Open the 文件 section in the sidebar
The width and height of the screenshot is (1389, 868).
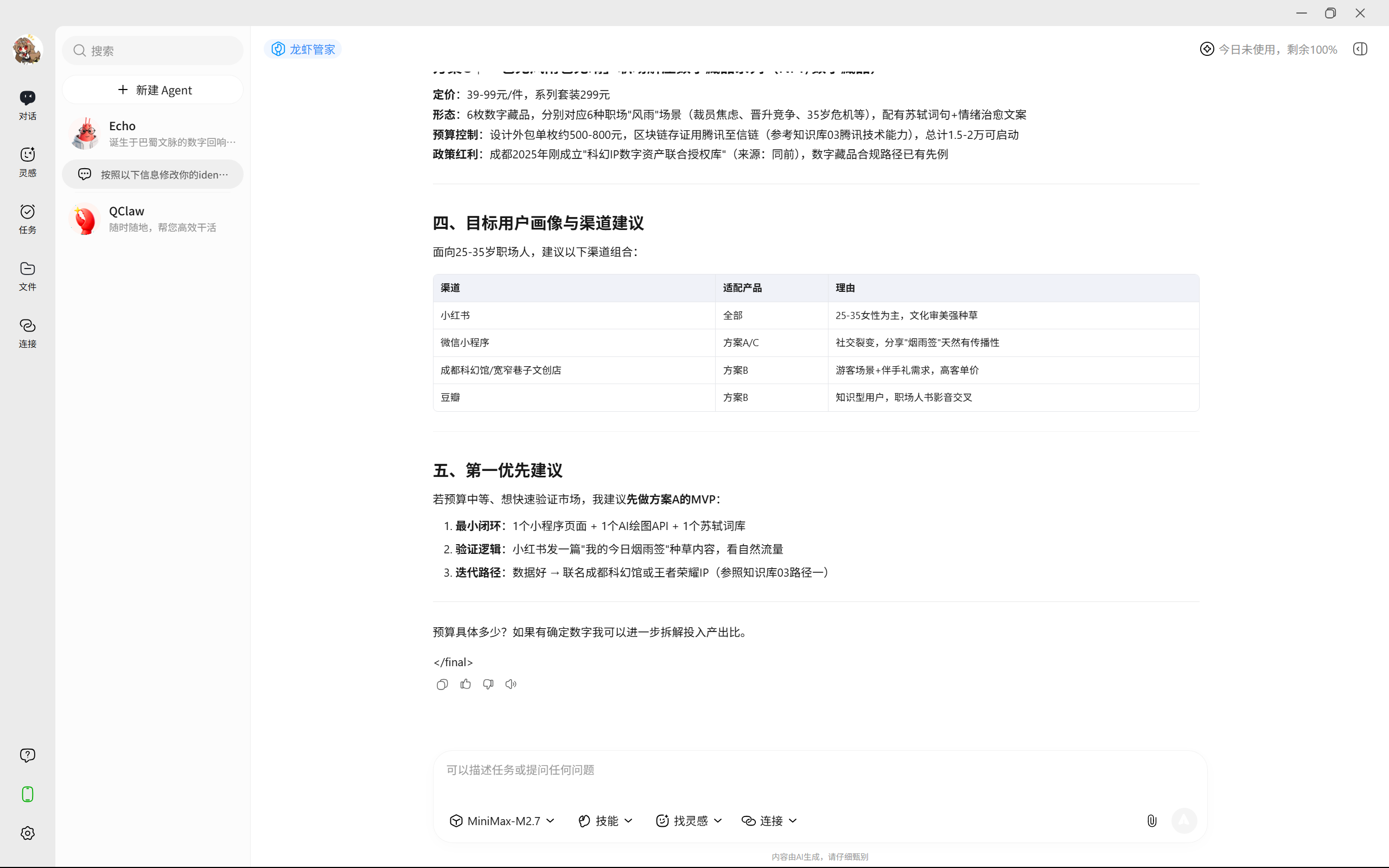click(27, 276)
